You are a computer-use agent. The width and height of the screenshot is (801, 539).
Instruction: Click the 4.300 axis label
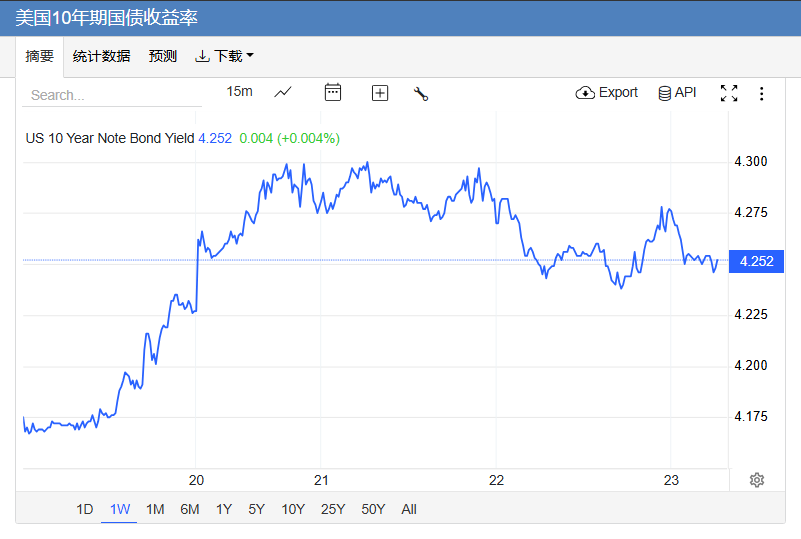(750, 161)
